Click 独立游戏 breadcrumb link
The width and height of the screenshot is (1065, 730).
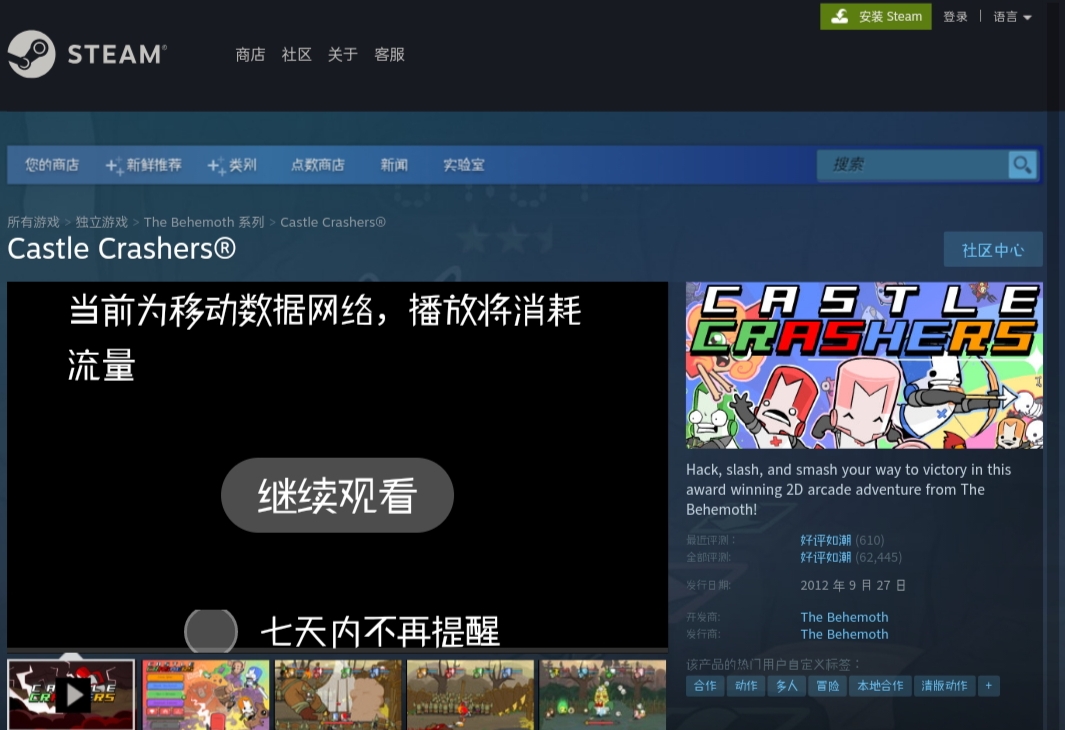tap(102, 222)
